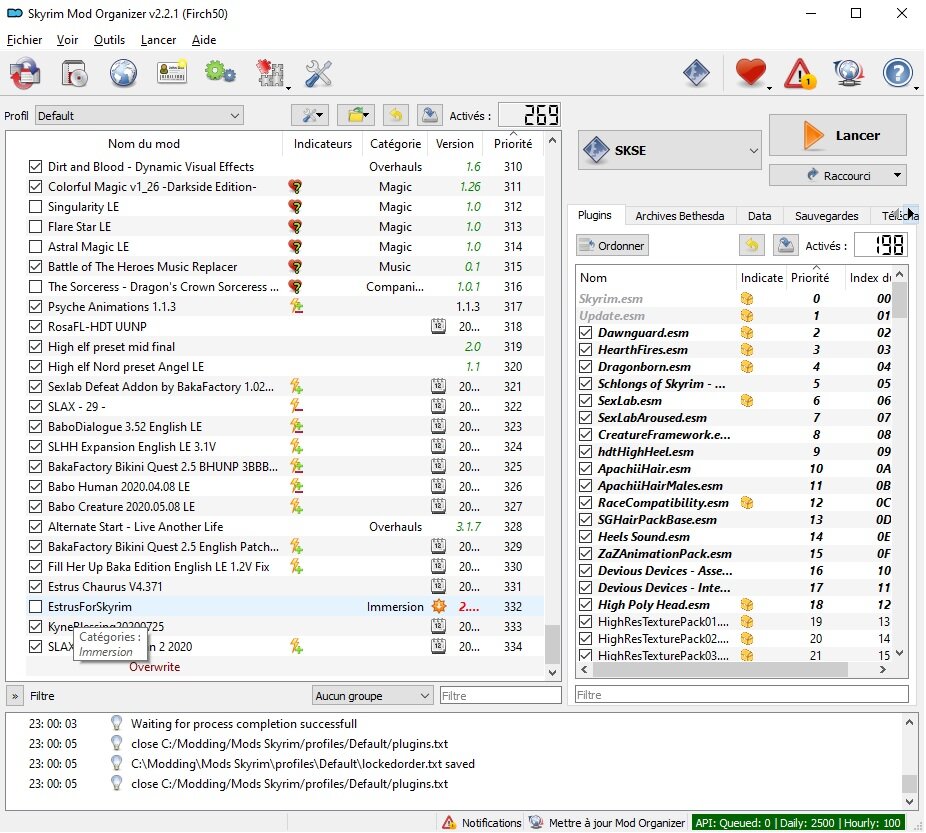Open the Profil Default dropdown
Image resolution: width=926 pixels, height=833 pixels.
click(139, 116)
